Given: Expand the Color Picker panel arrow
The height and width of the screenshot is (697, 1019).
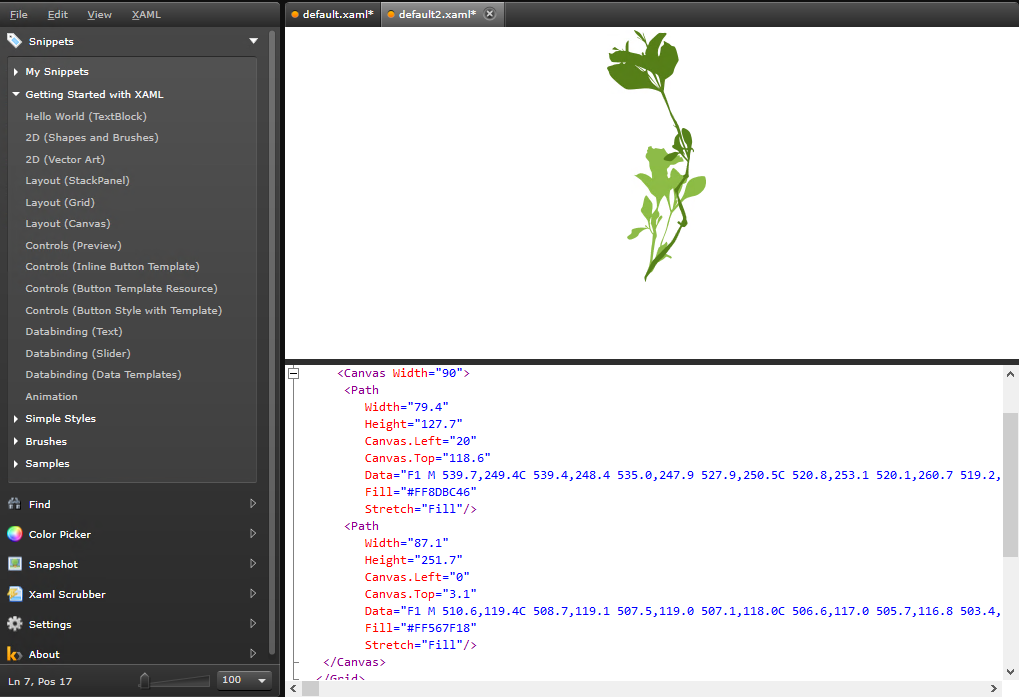Looking at the screenshot, I should 253,533.
